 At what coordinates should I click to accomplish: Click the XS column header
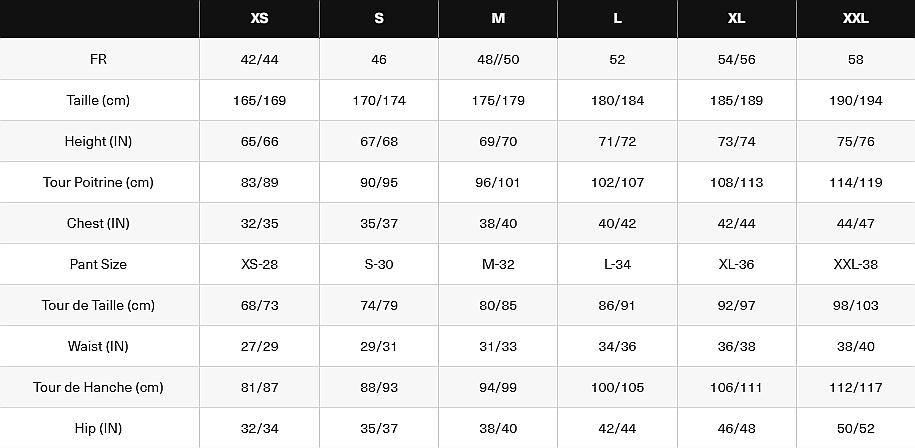click(x=259, y=19)
